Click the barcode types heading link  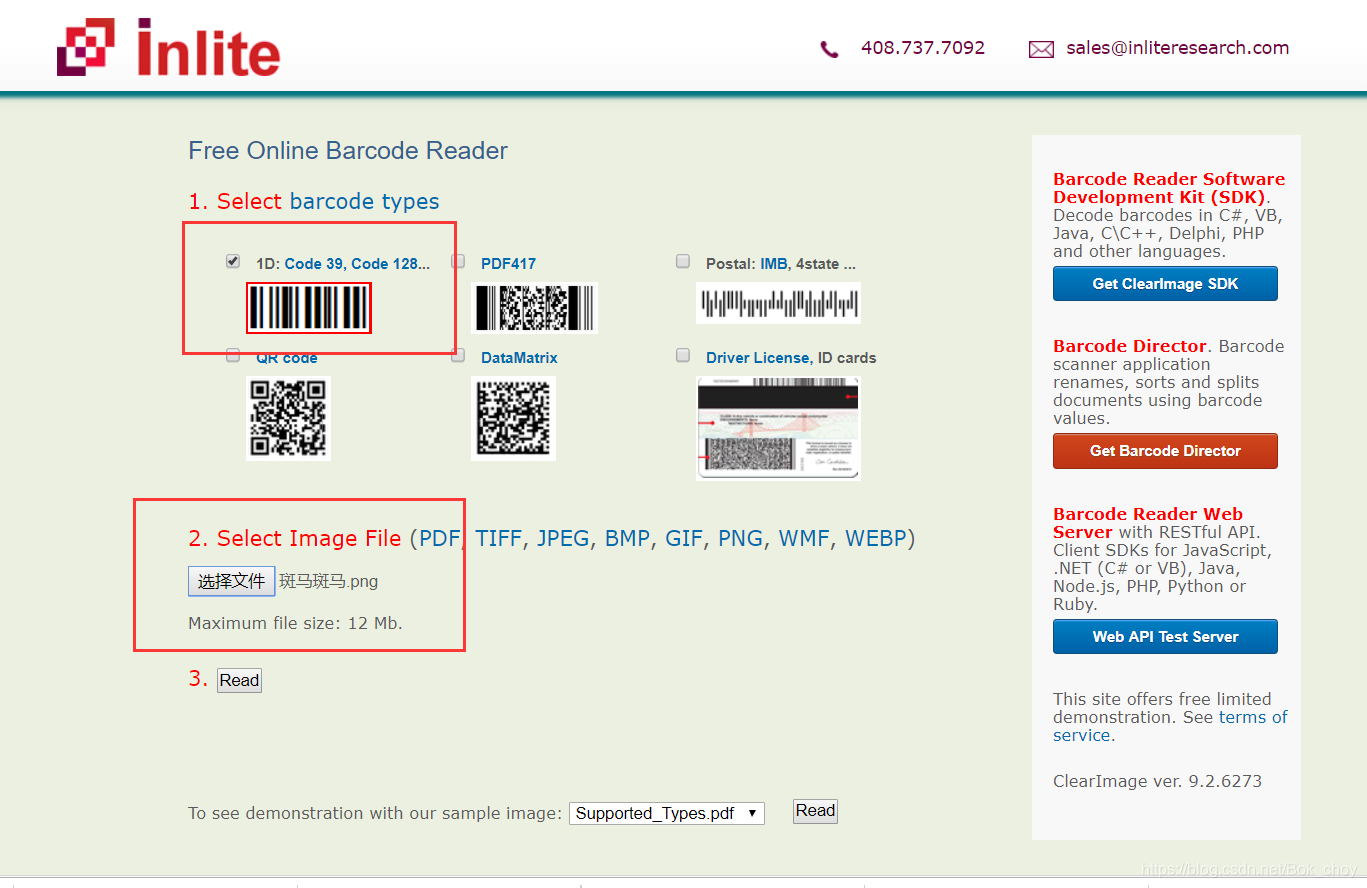click(364, 201)
